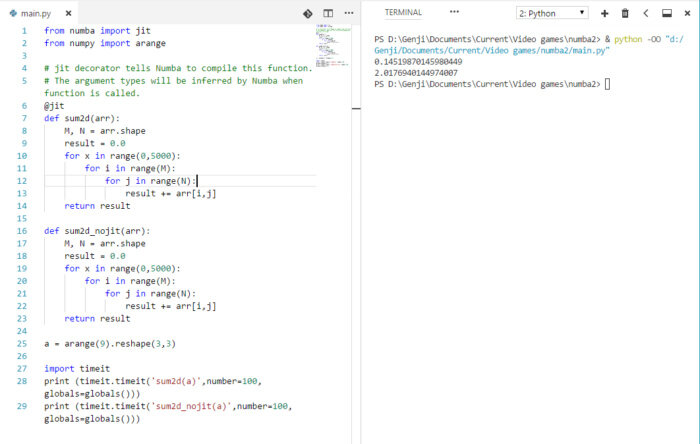Open the '2: Python' terminal dropdown

tap(552, 13)
